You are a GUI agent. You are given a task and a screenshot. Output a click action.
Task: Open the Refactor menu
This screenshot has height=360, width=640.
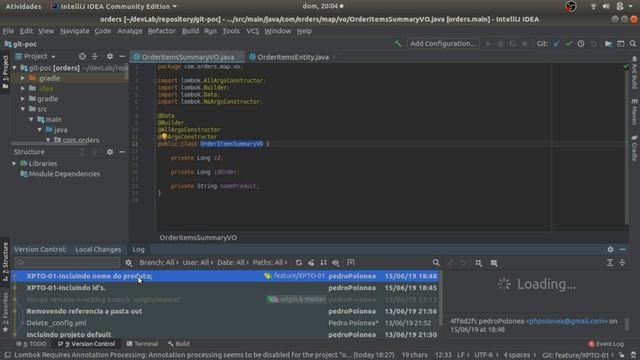(162, 31)
